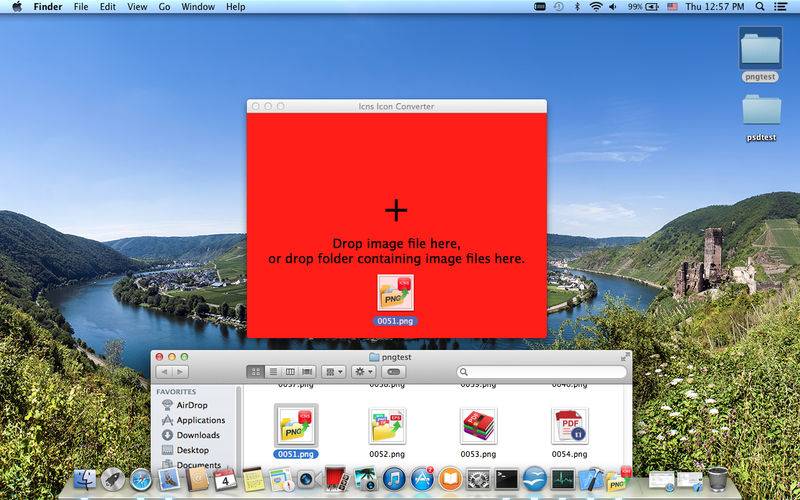The width and height of the screenshot is (800, 500).
Task: Click the plus sign in the Icns Icon Converter window
Action: point(396,210)
